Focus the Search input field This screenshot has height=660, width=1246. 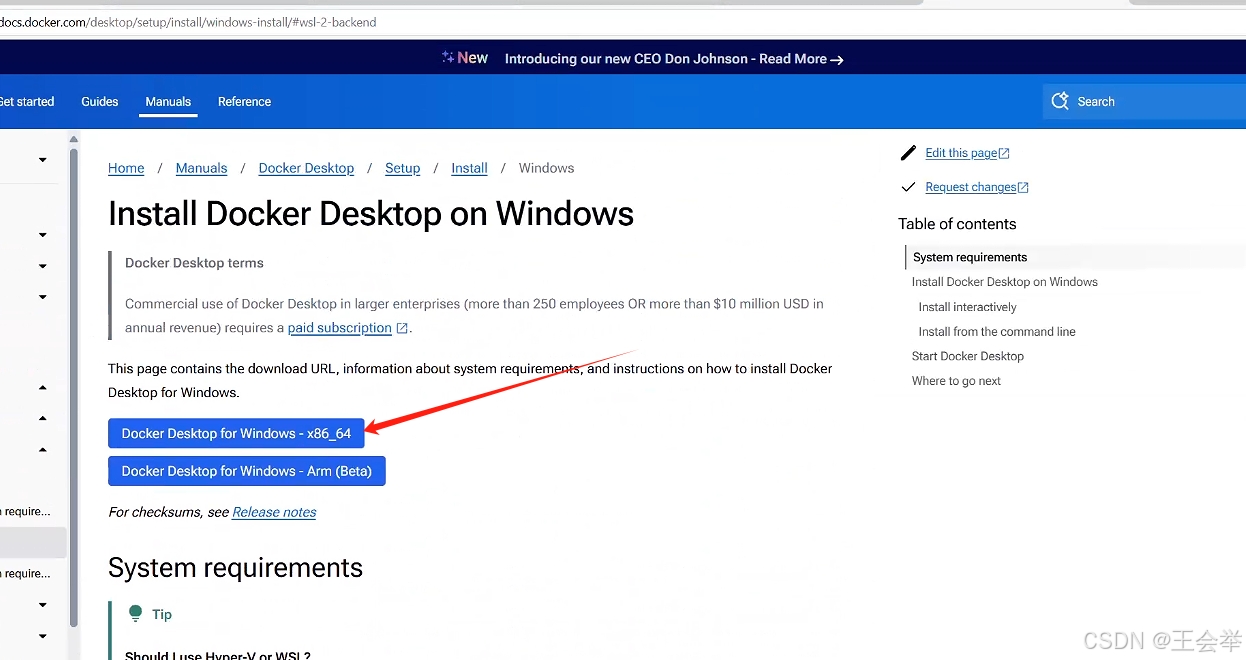click(1144, 102)
